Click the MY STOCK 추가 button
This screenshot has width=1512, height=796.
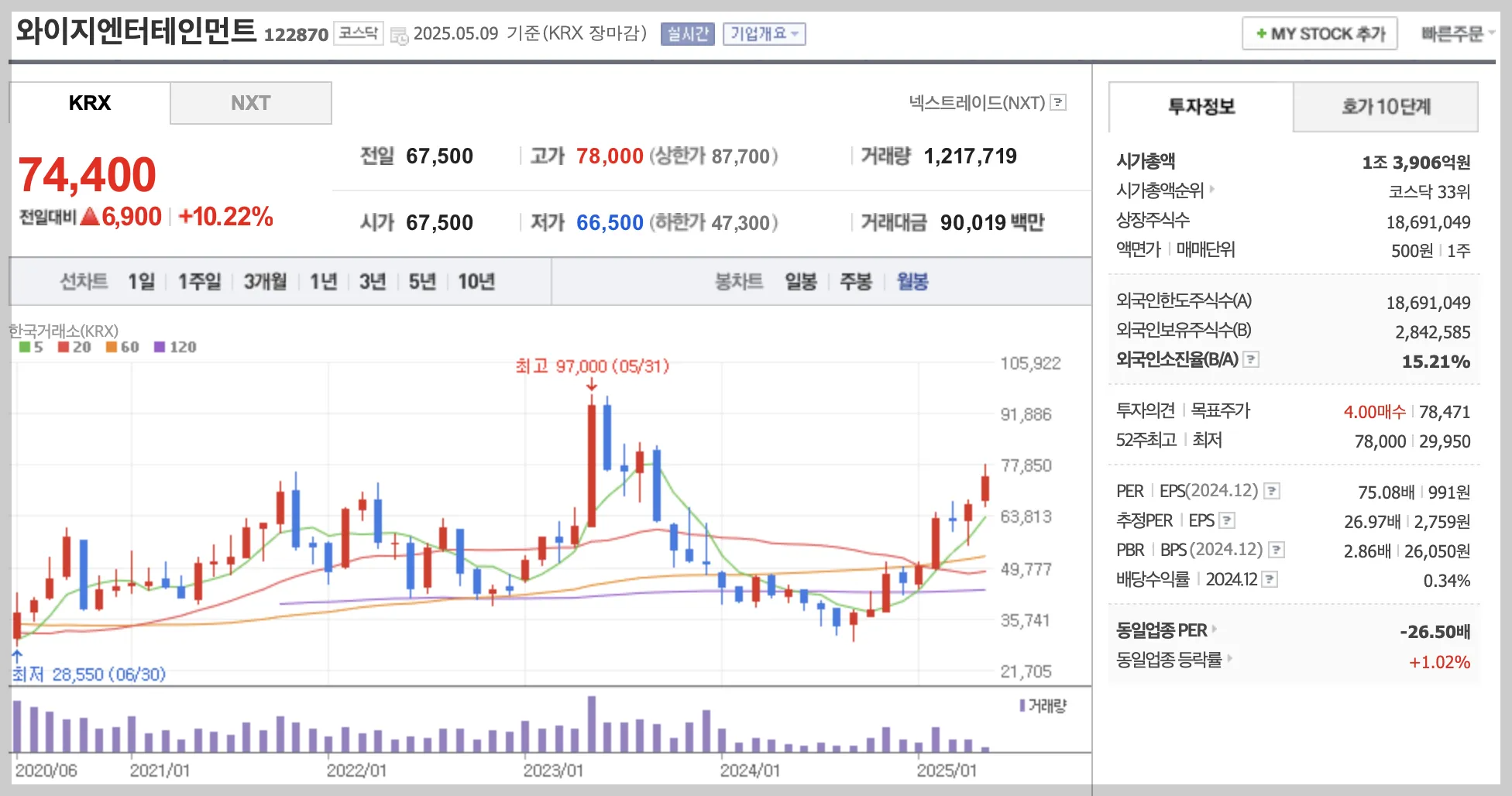pos(1320,34)
